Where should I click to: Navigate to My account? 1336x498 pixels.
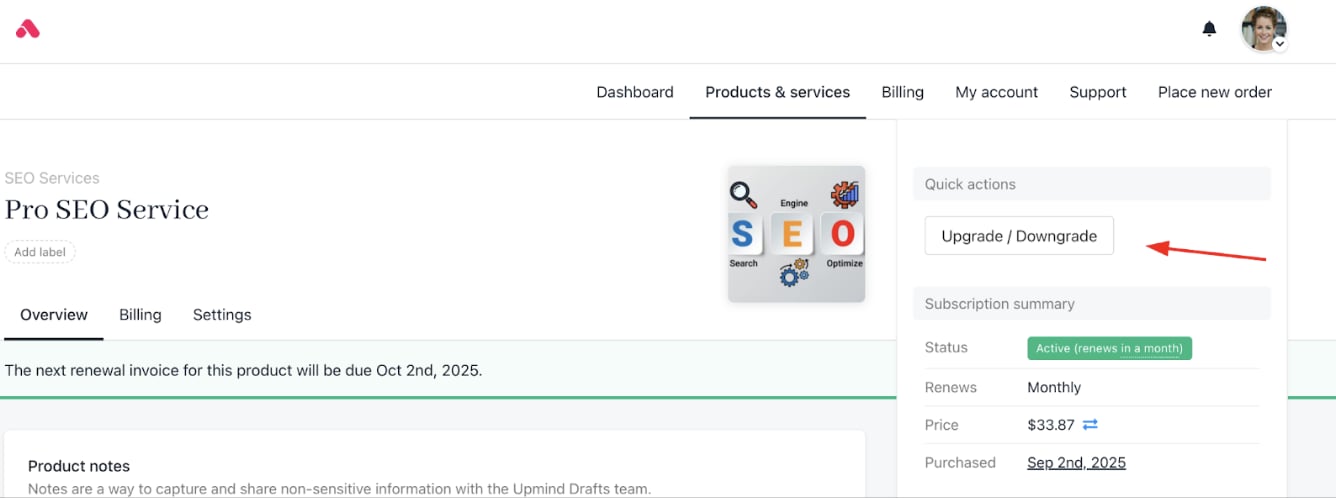[997, 92]
